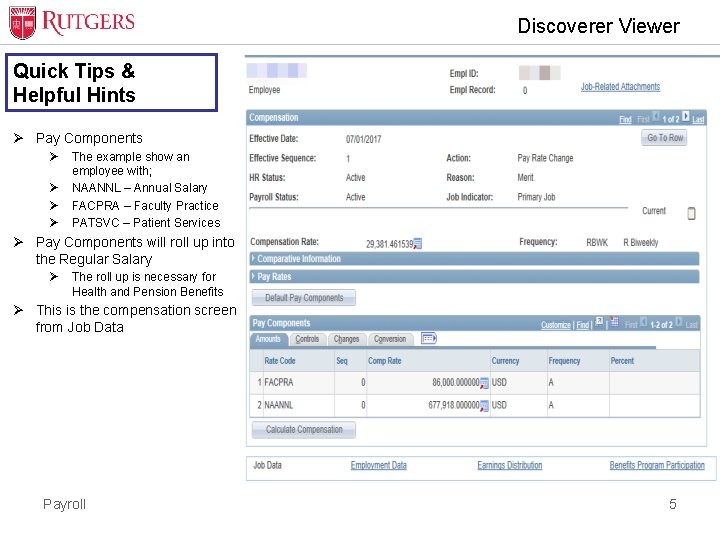Open the Earnings Distribution link
Screen dimensions: 720x540
[510, 465]
